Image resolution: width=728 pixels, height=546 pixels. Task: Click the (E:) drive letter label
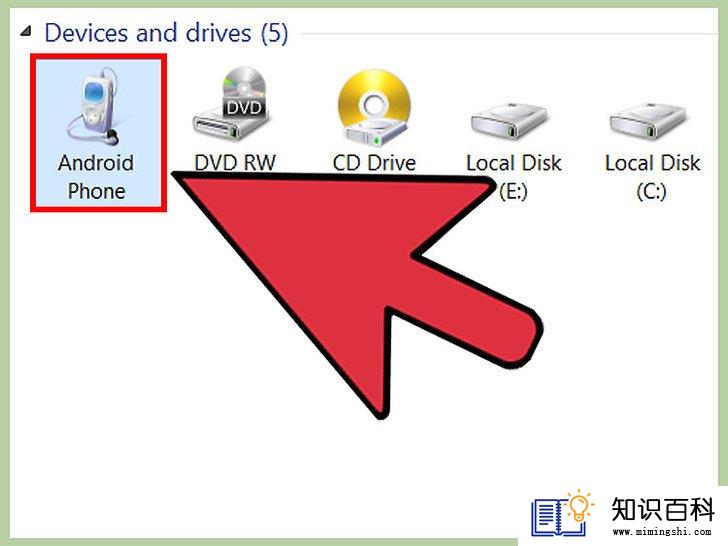514,191
